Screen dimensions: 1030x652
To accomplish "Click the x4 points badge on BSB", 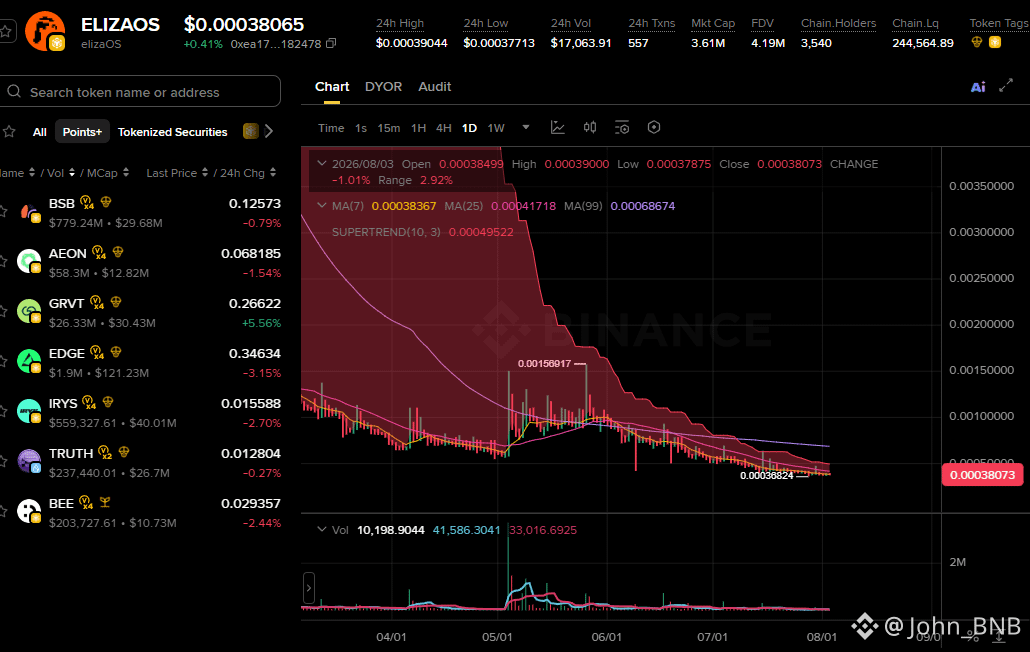I will [87, 202].
